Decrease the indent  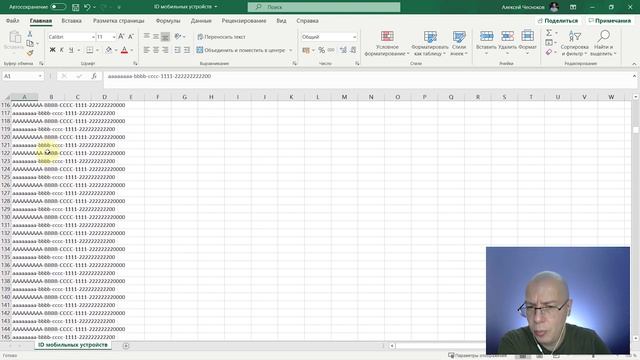178,50
